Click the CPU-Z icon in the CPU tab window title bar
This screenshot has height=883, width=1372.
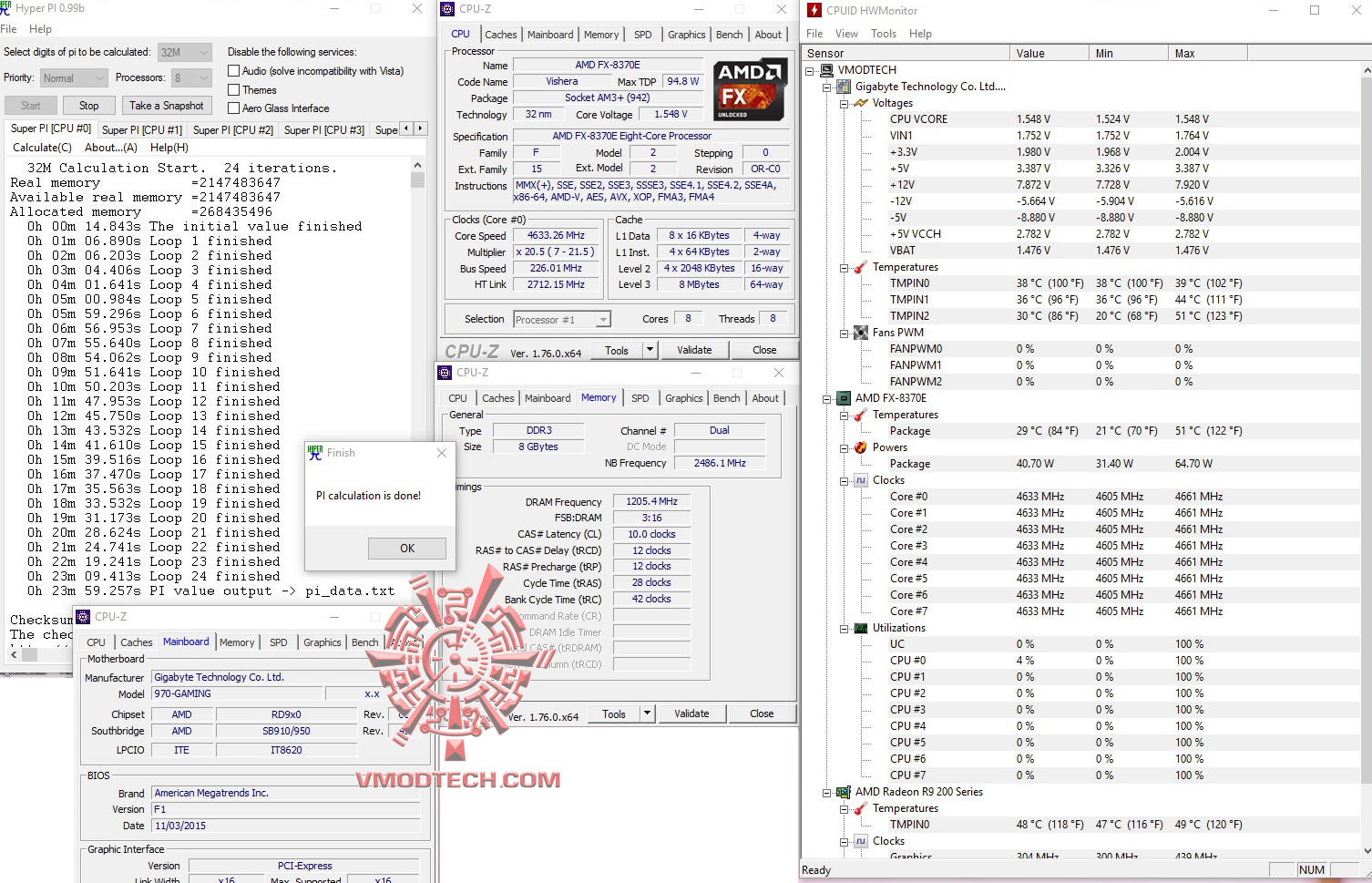point(447,9)
